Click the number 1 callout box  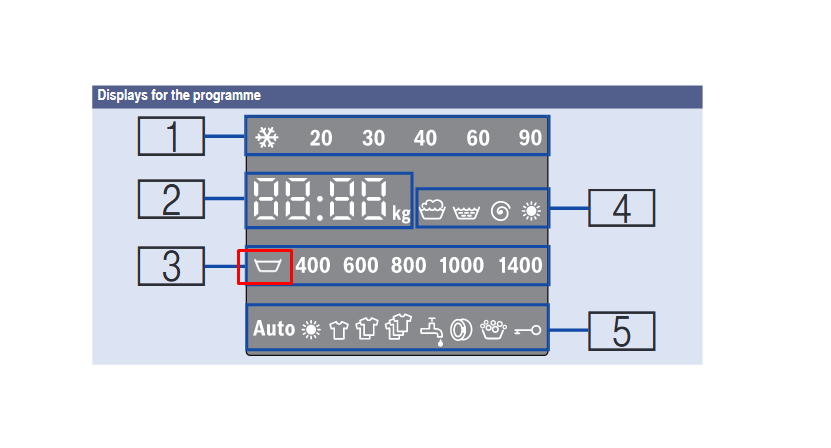(x=171, y=137)
